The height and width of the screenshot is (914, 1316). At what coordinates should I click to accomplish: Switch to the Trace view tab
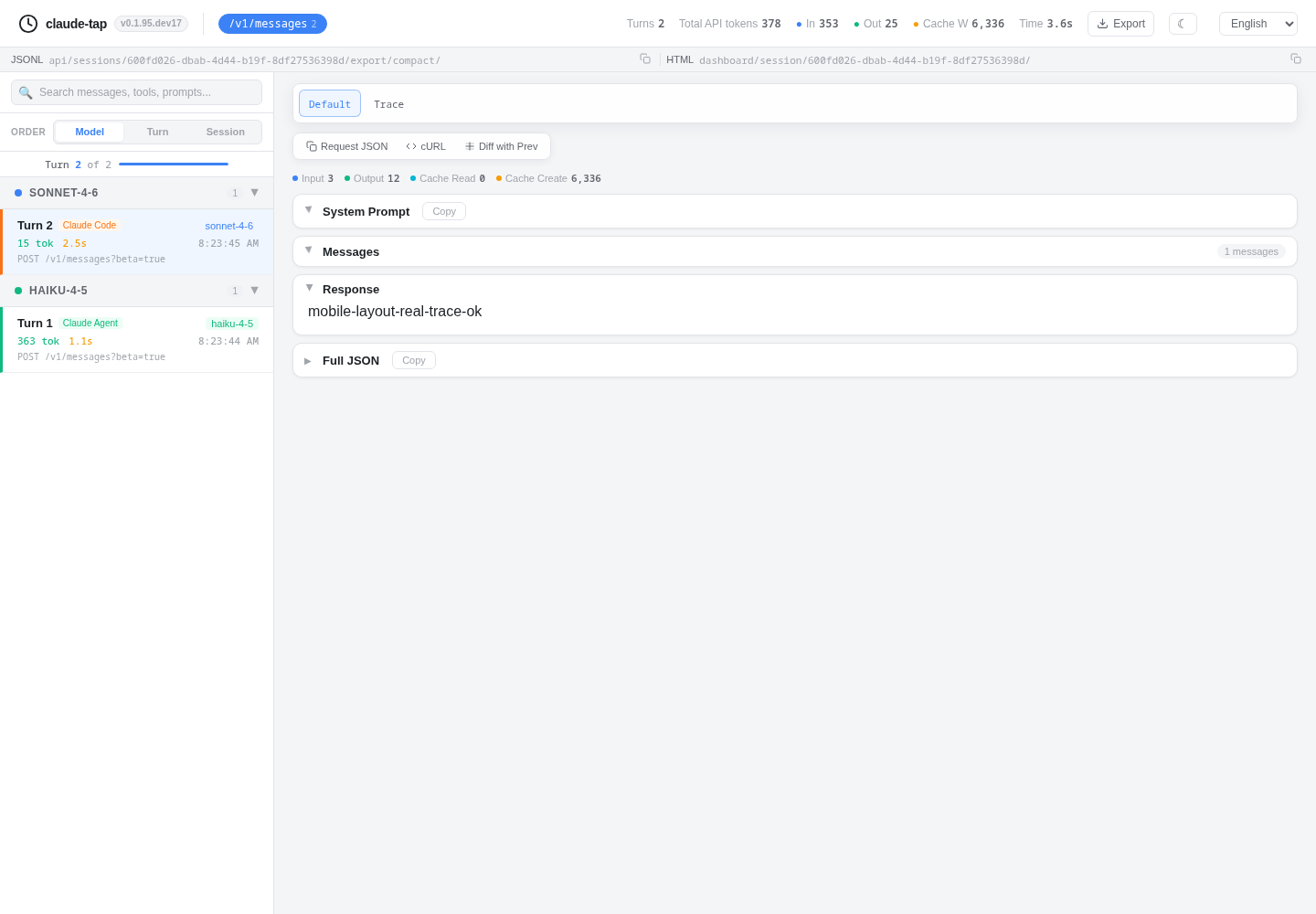click(x=388, y=103)
